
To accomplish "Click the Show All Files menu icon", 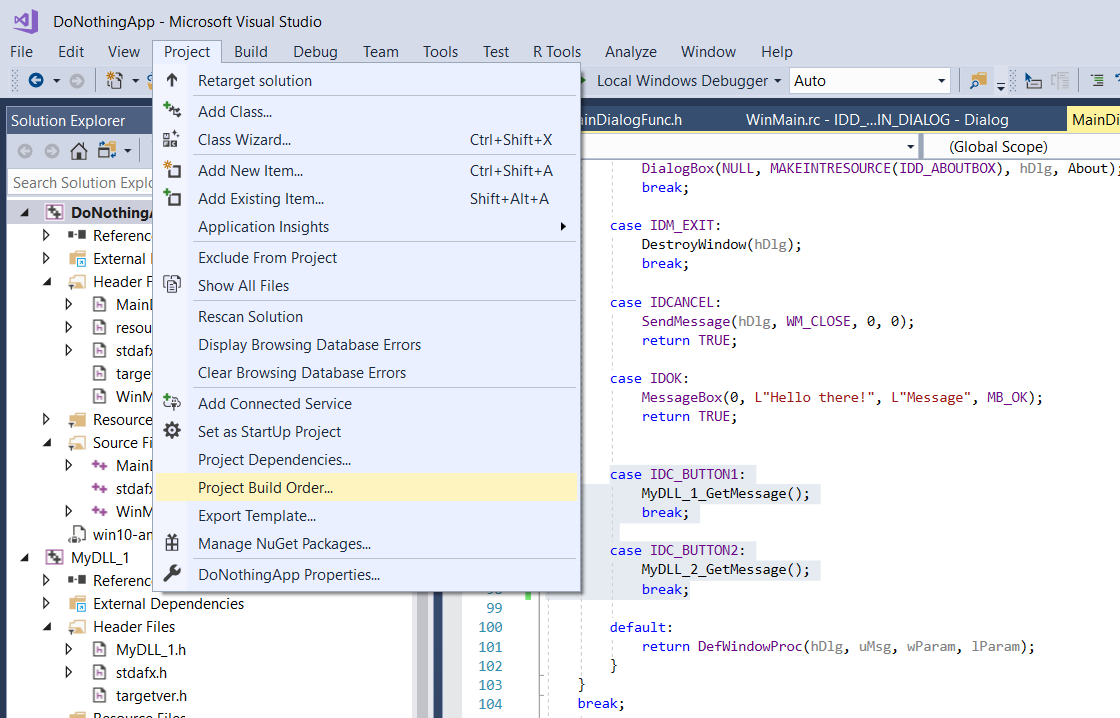I will 172,285.
